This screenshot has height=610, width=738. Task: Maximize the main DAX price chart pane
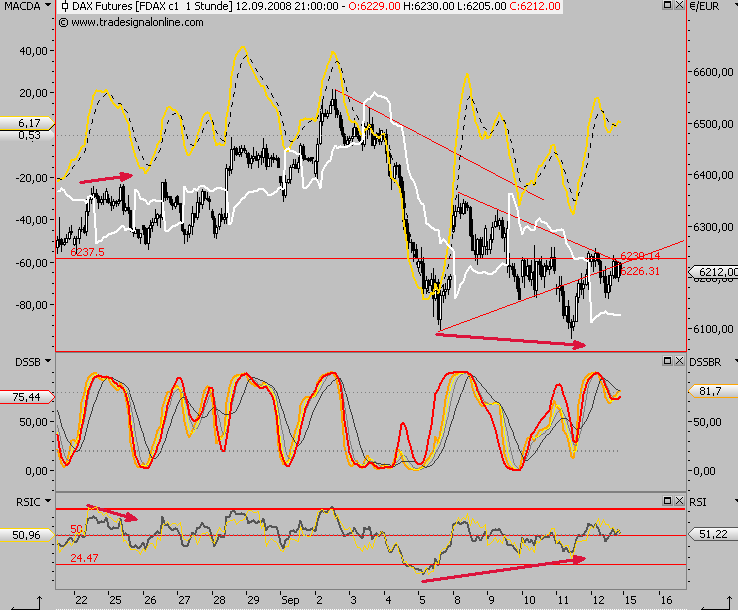(667, 5)
